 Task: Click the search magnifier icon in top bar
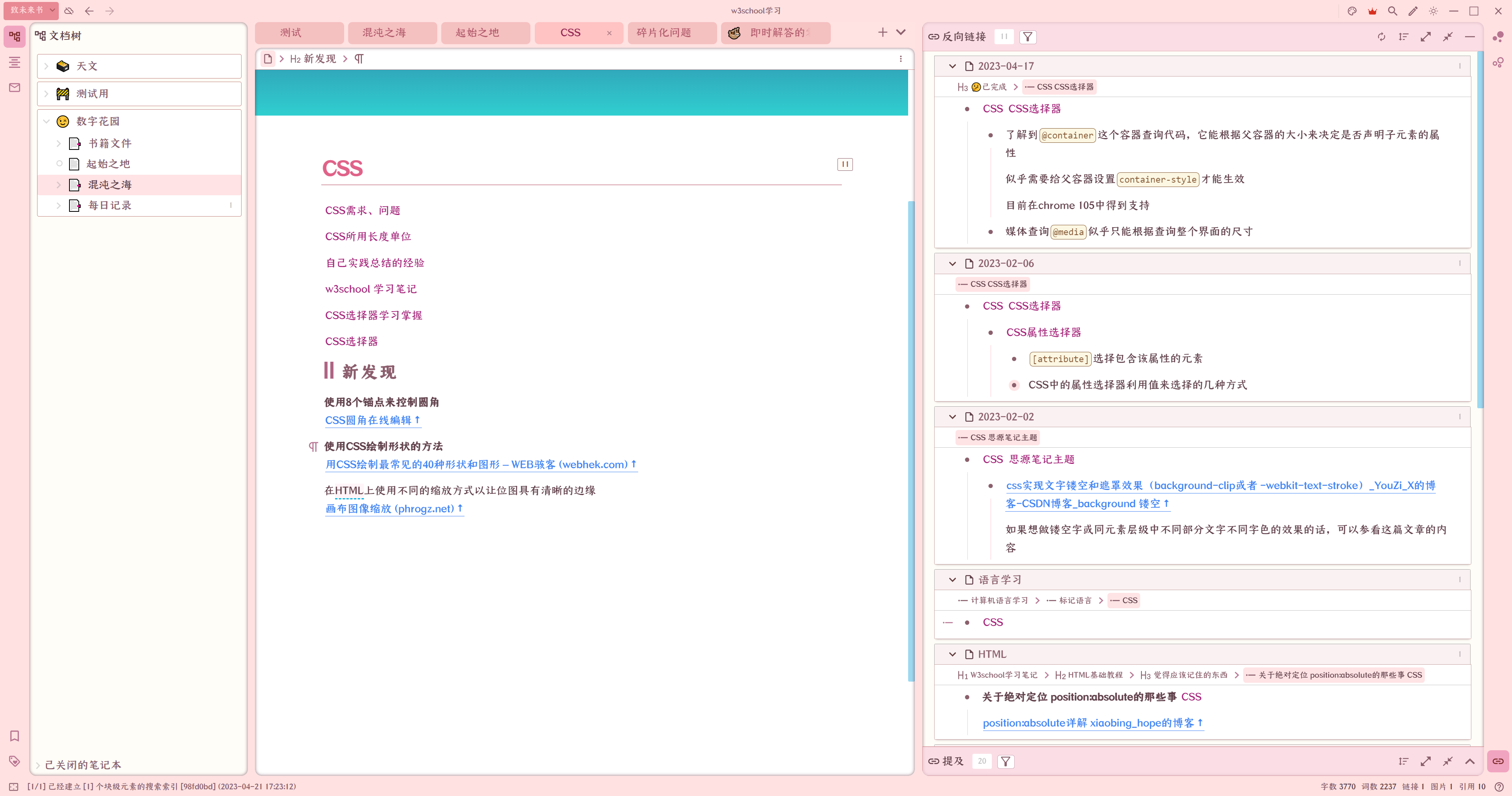(x=1392, y=11)
